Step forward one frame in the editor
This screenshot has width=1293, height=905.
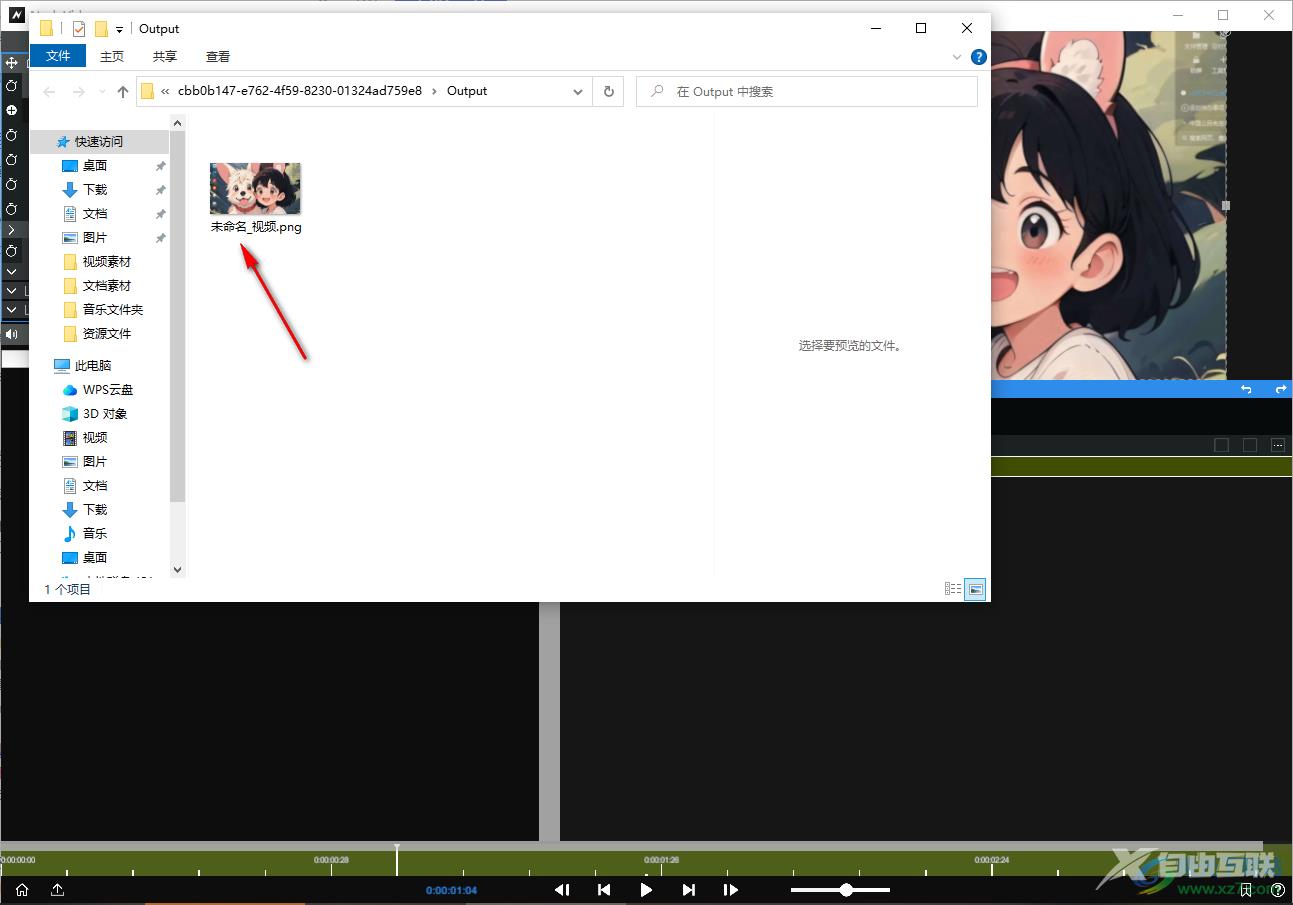[731, 890]
